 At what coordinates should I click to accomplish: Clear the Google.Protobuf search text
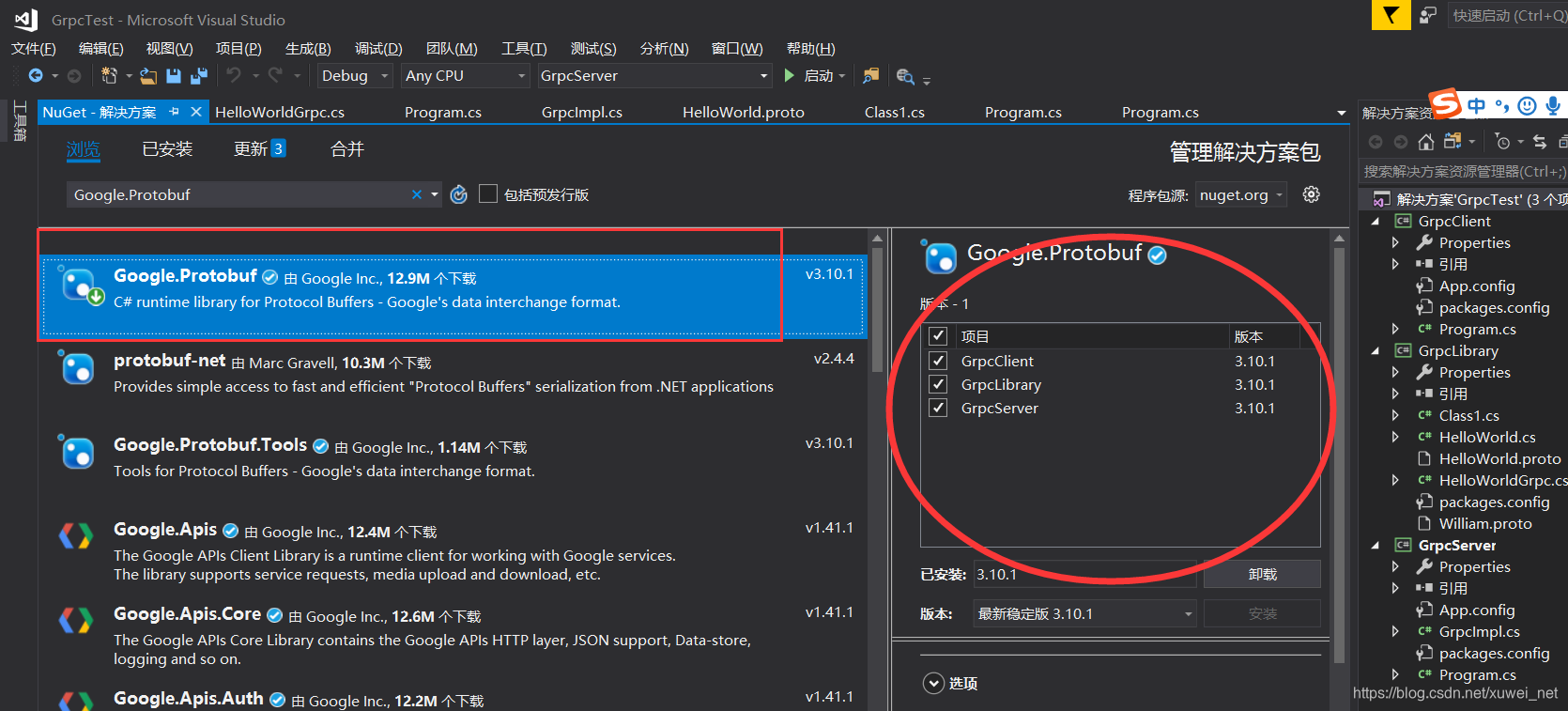(417, 194)
